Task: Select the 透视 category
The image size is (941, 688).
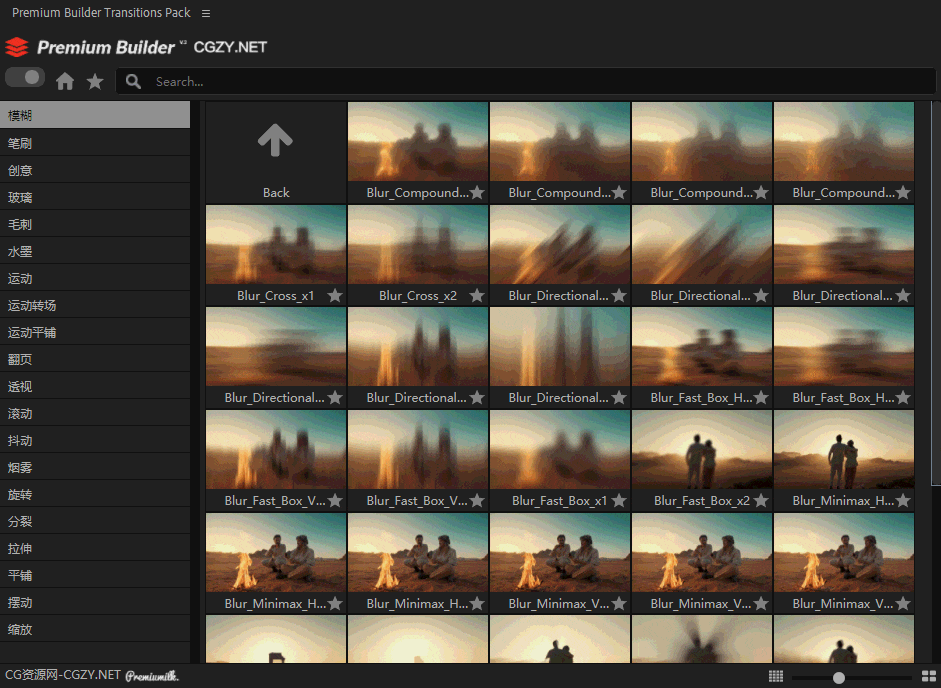Action: (x=95, y=386)
